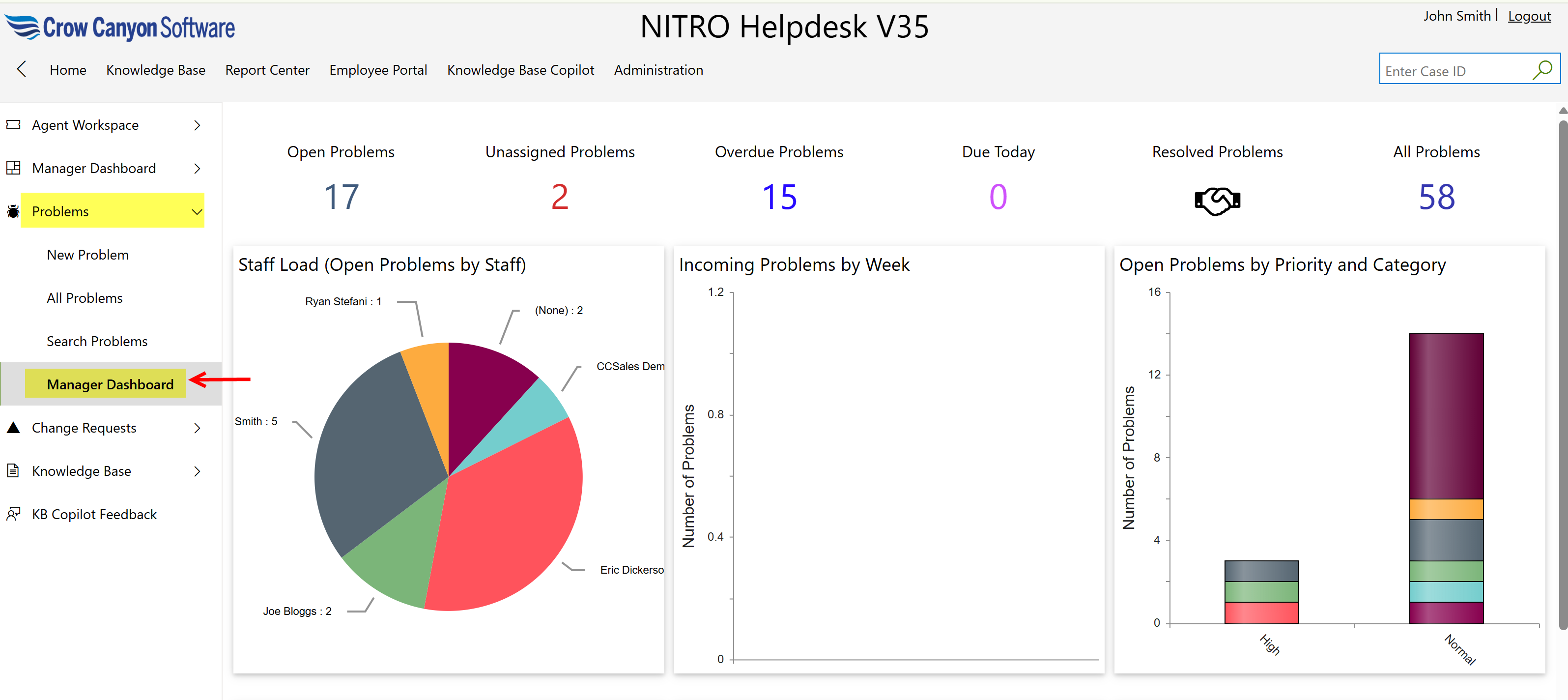Viewport: 1568px width, 700px height.
Task: Open the New Problem page
Action: pyautogui.click(x=87, y=255)
